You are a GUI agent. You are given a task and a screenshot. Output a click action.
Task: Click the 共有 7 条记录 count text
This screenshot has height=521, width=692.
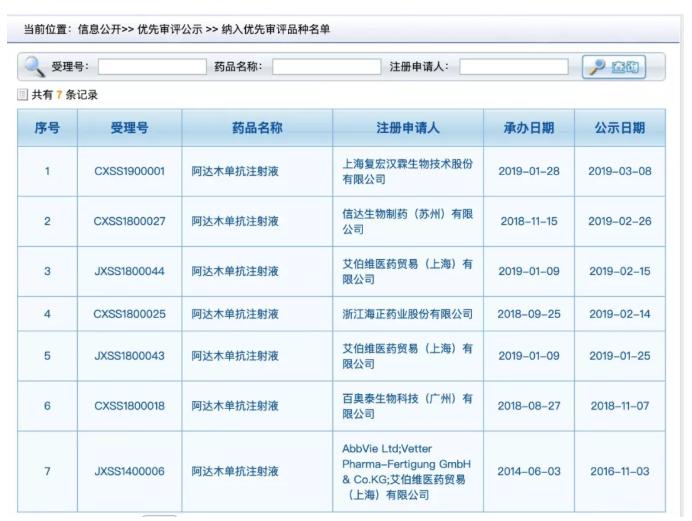click(64, 94)
